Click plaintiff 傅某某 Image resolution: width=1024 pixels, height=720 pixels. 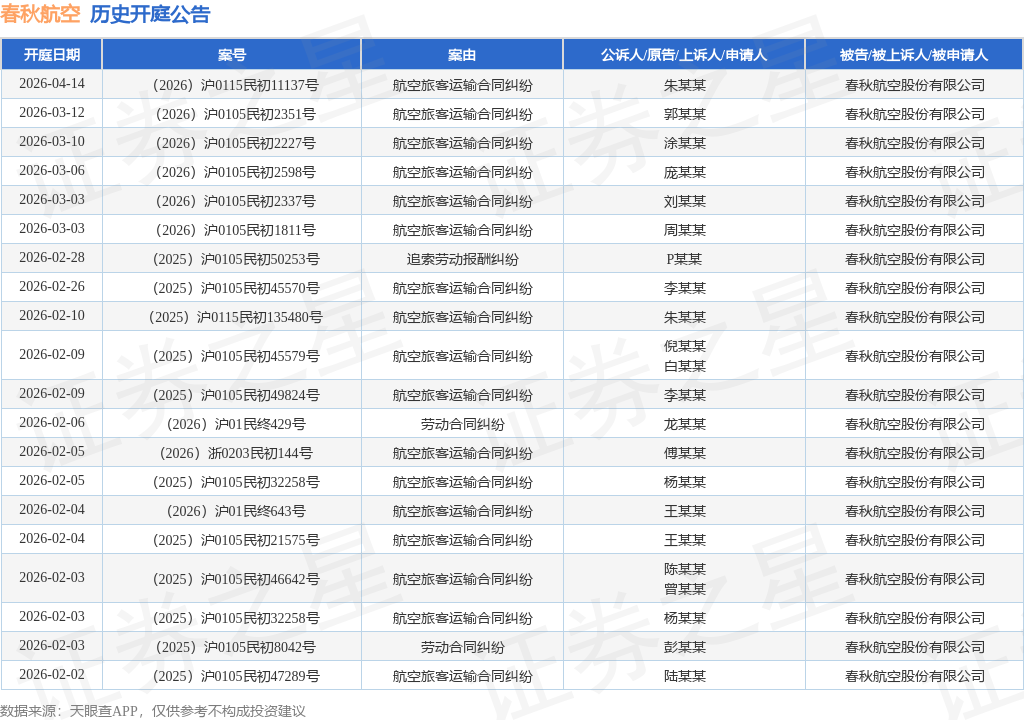pos(684,453)
